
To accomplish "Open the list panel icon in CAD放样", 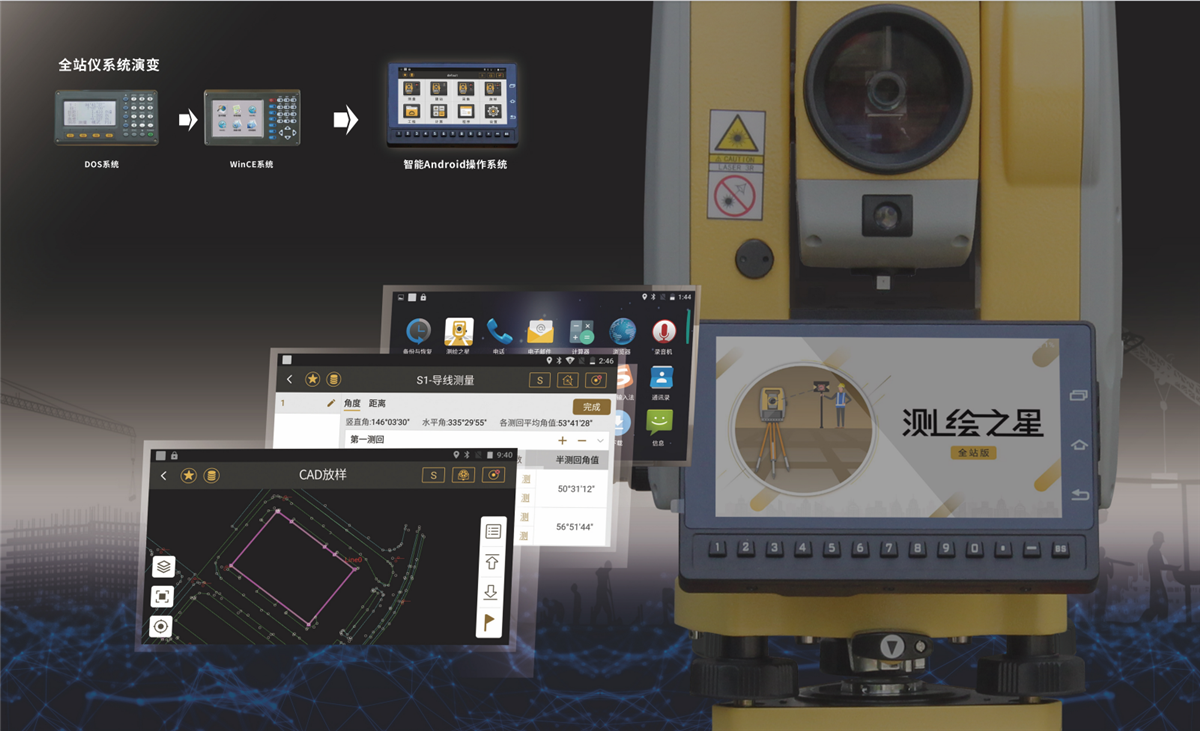I will (492, 532).
